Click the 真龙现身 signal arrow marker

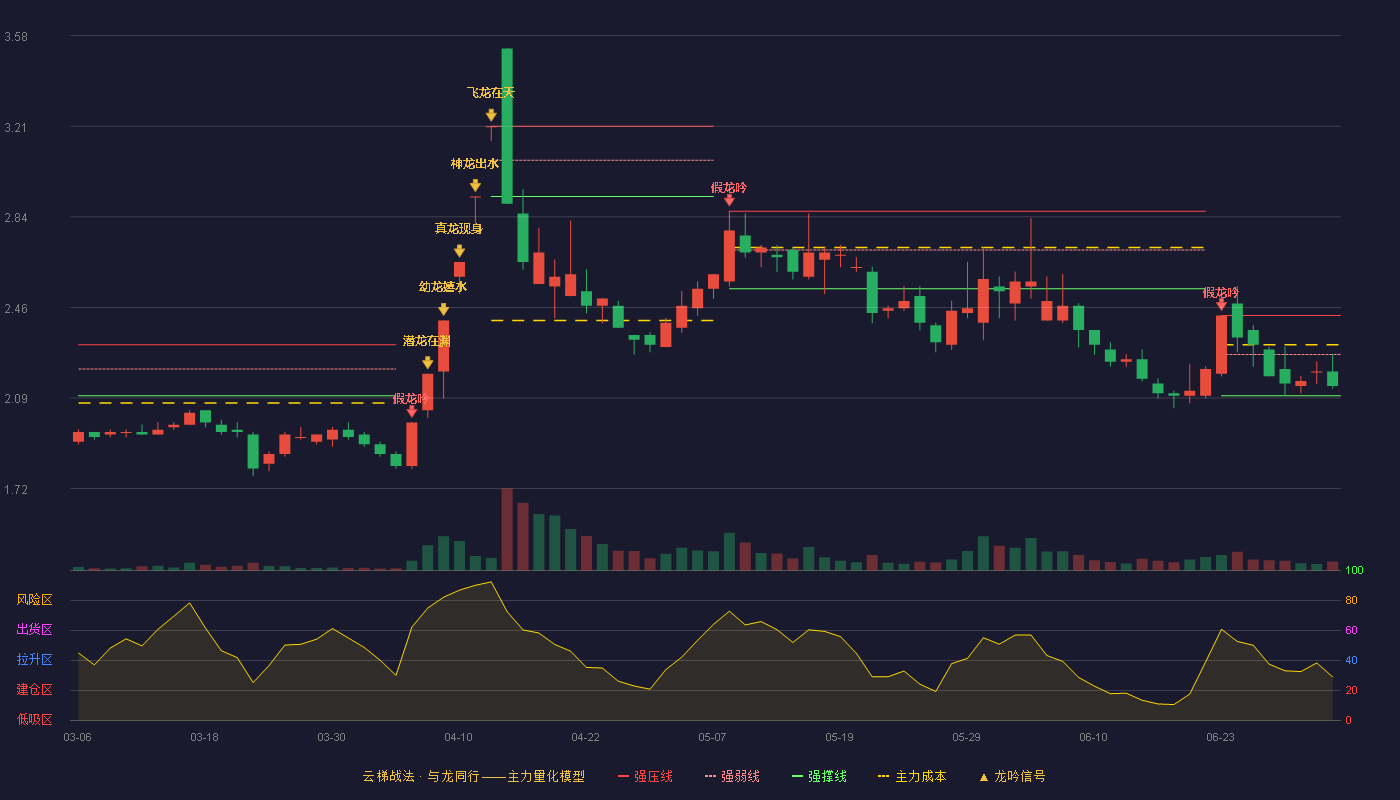click(459, 251)
